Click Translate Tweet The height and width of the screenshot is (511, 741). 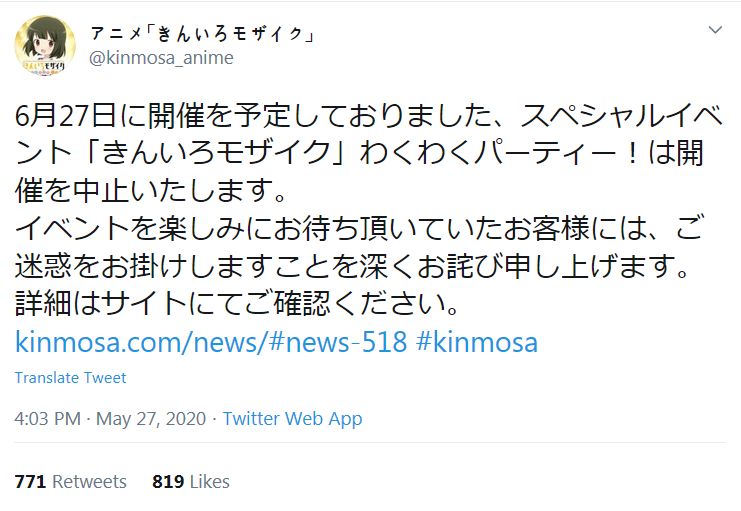70,377
